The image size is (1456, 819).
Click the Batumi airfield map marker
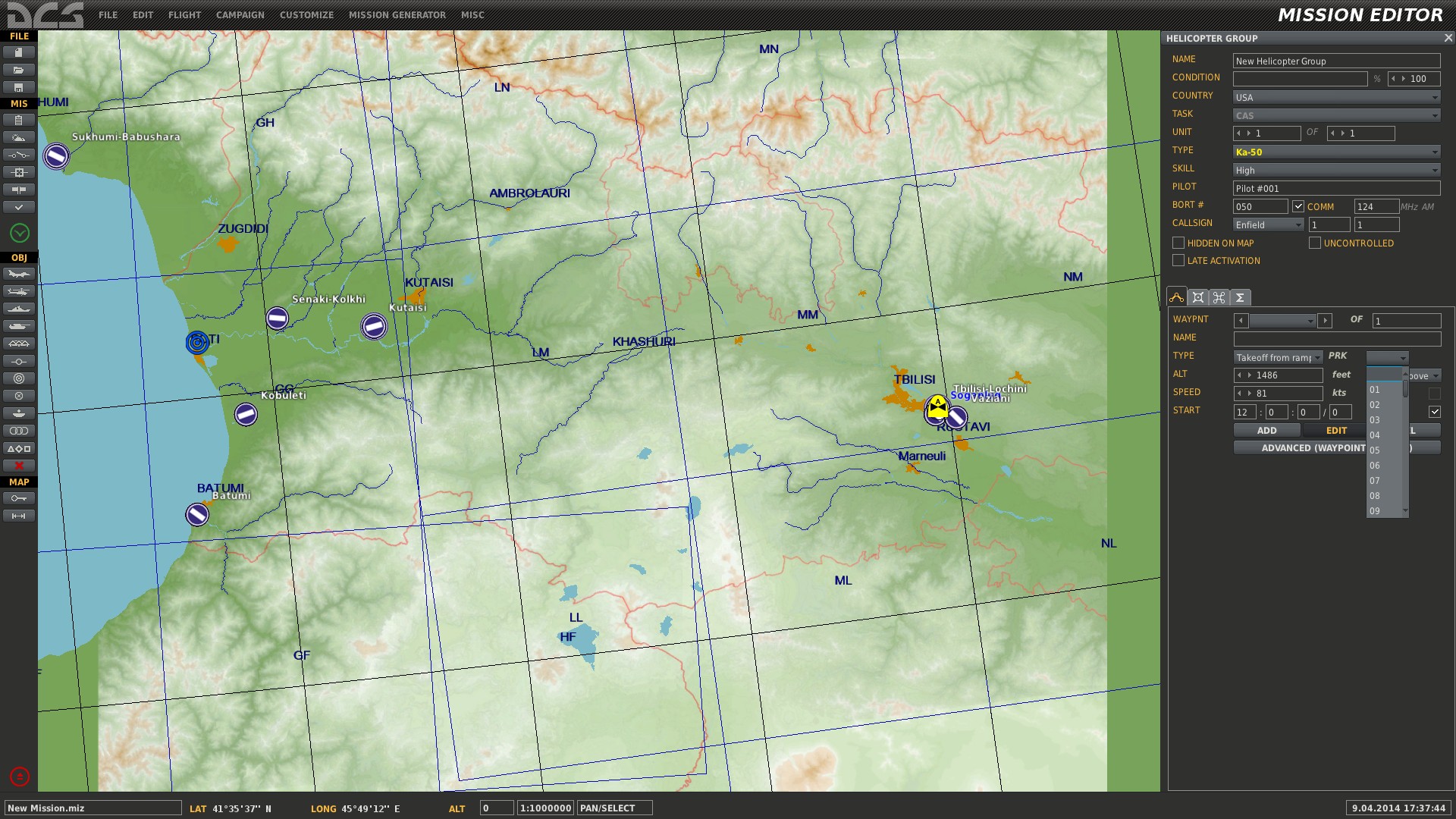tap(197, 515)
